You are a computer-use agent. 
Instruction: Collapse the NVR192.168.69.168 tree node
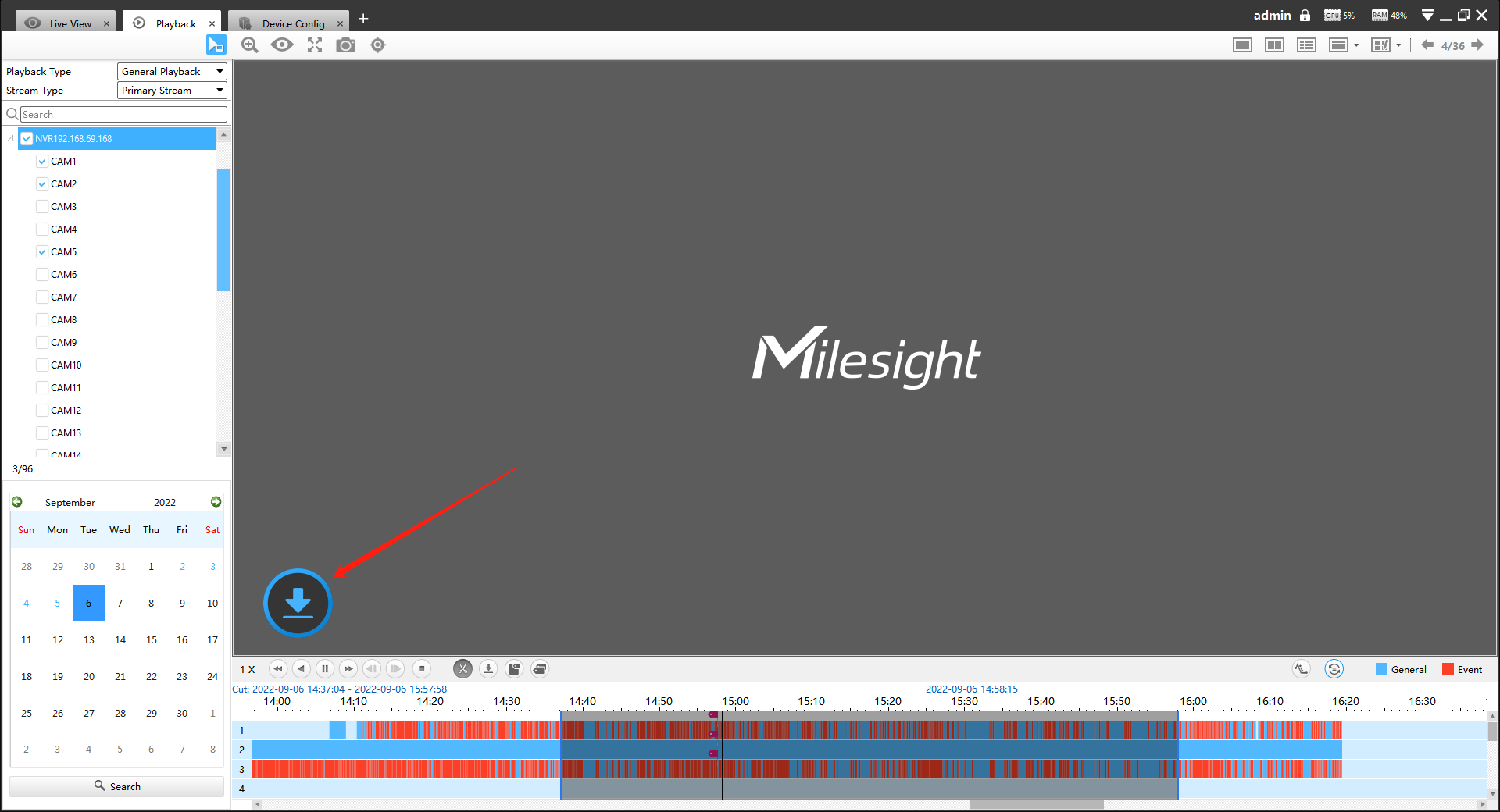[10, 138]
